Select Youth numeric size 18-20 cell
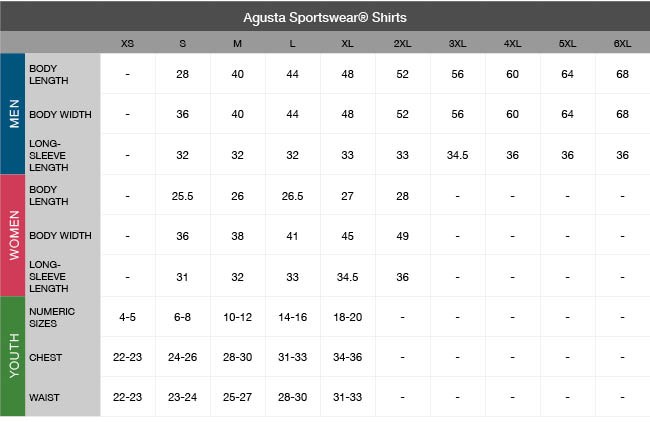The width and height of the screenshot is (650, 422). point(347,317)
